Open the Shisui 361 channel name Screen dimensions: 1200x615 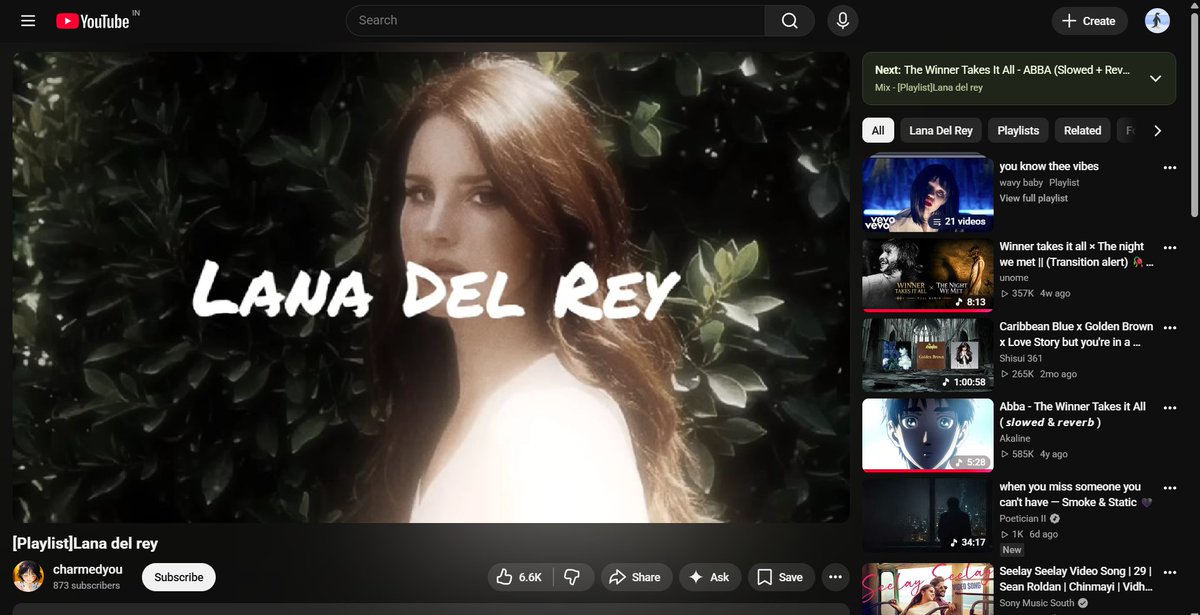coord(1021,358)
